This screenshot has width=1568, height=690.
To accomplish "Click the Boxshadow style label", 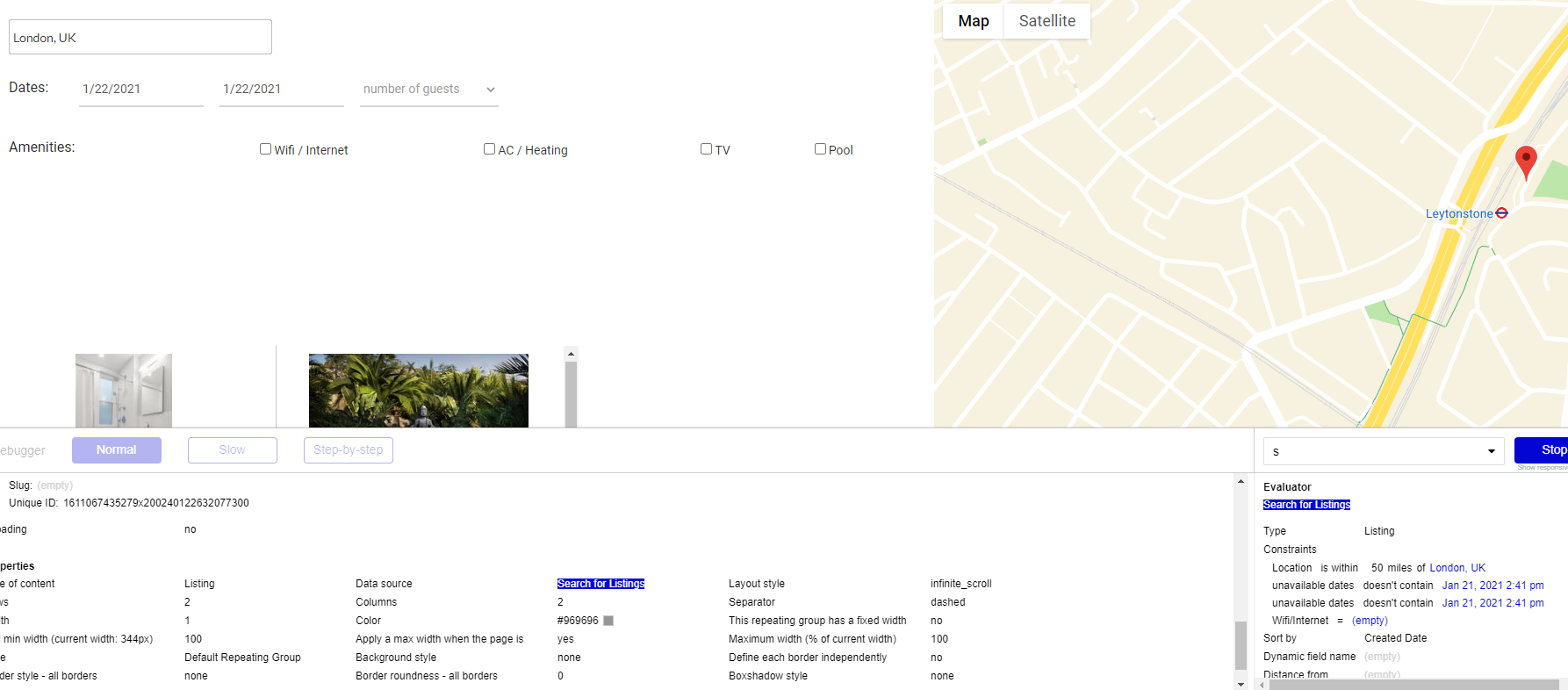I will pos(767,676).
